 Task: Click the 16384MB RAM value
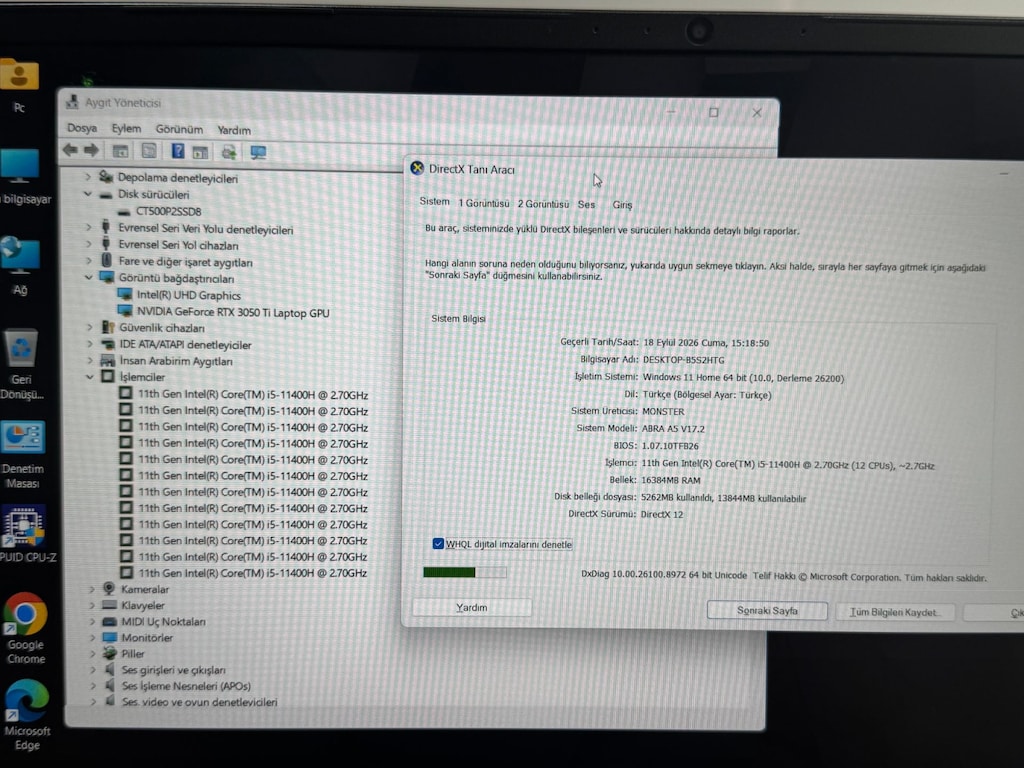[671, 480]
